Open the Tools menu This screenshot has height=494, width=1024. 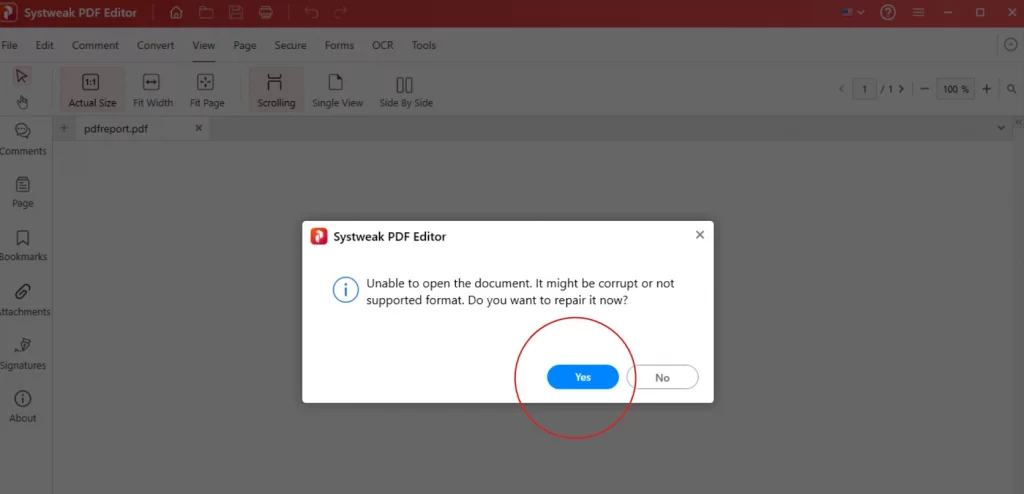coord(424,45)
